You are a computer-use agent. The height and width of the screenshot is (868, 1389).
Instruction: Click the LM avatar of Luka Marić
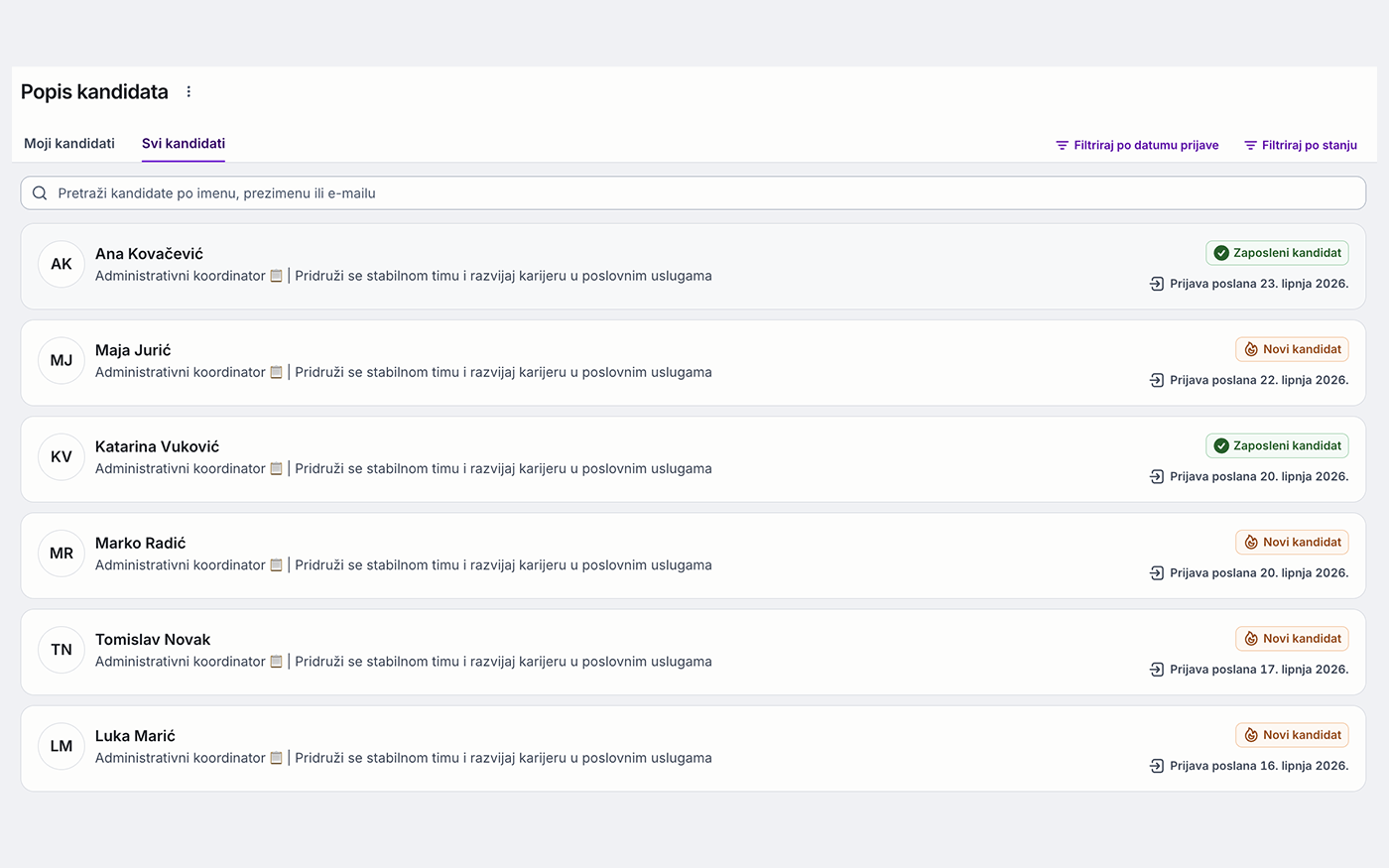tap(62, 745)
